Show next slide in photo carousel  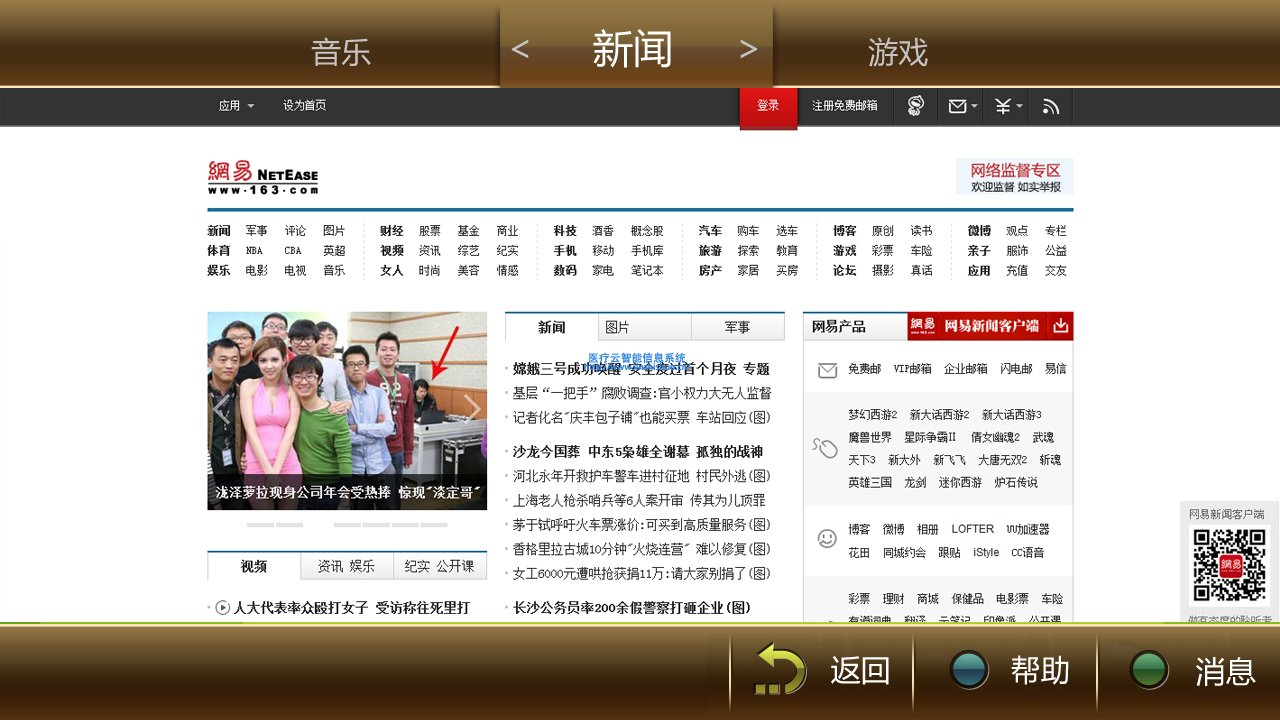pos(472,408)
